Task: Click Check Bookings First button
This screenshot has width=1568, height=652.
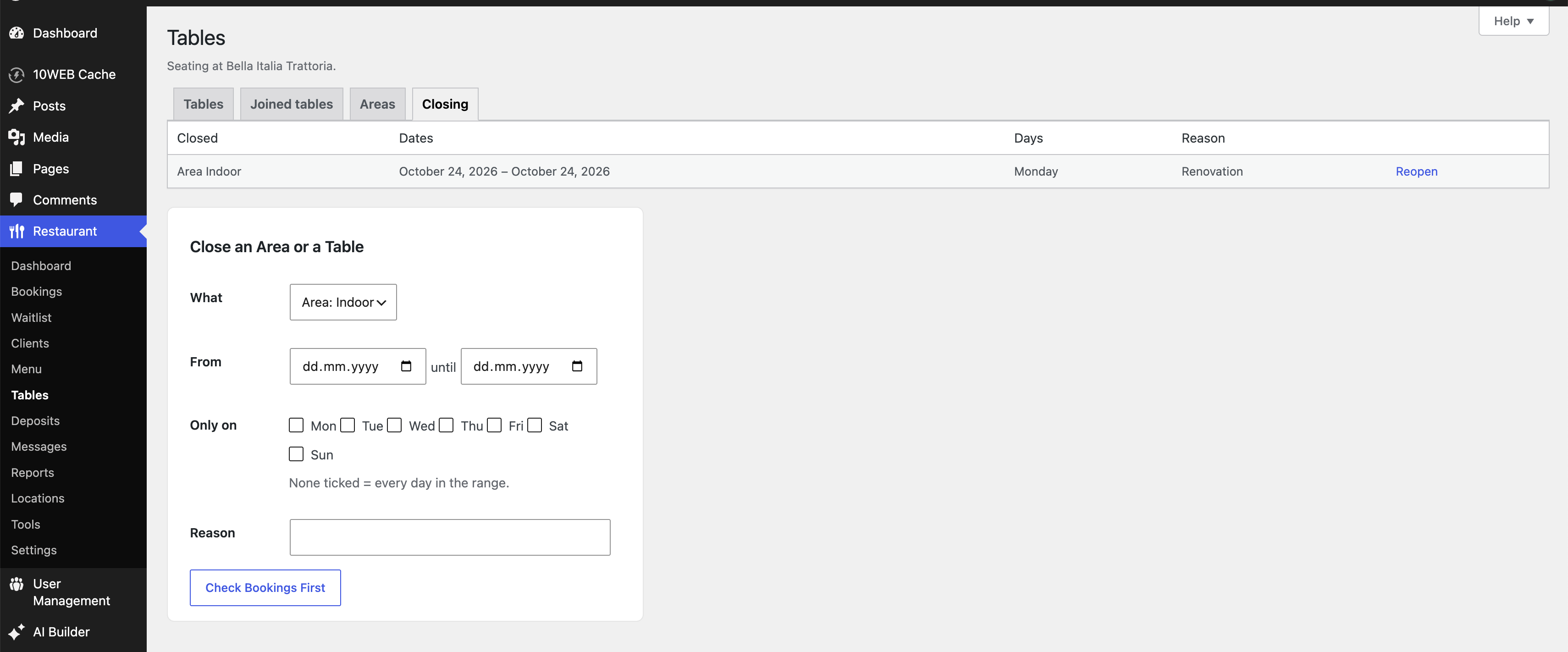Action: tap(265, 587)
